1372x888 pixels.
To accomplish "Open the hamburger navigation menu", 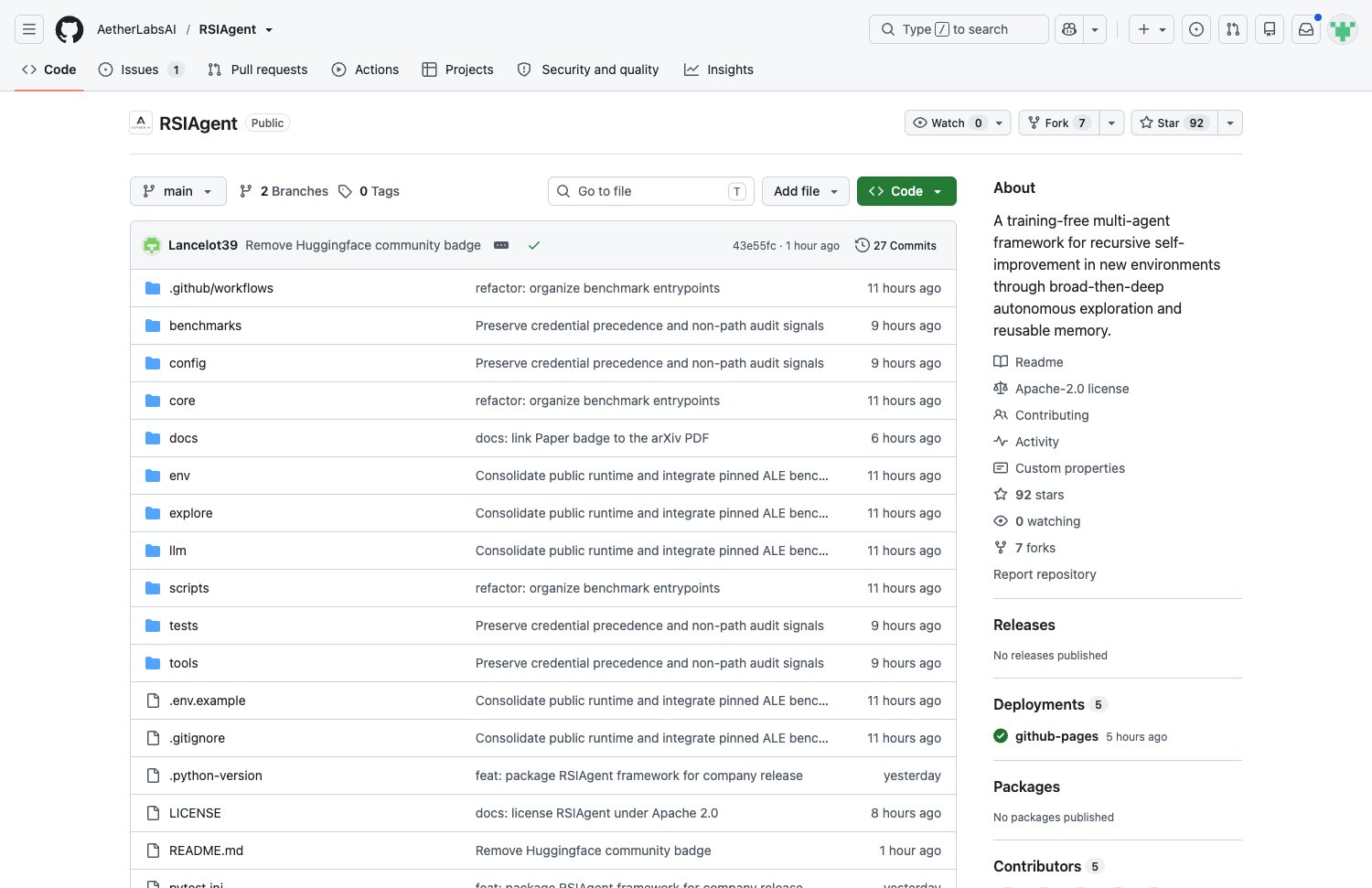I will pyautogui.click(x=29, y=29).
